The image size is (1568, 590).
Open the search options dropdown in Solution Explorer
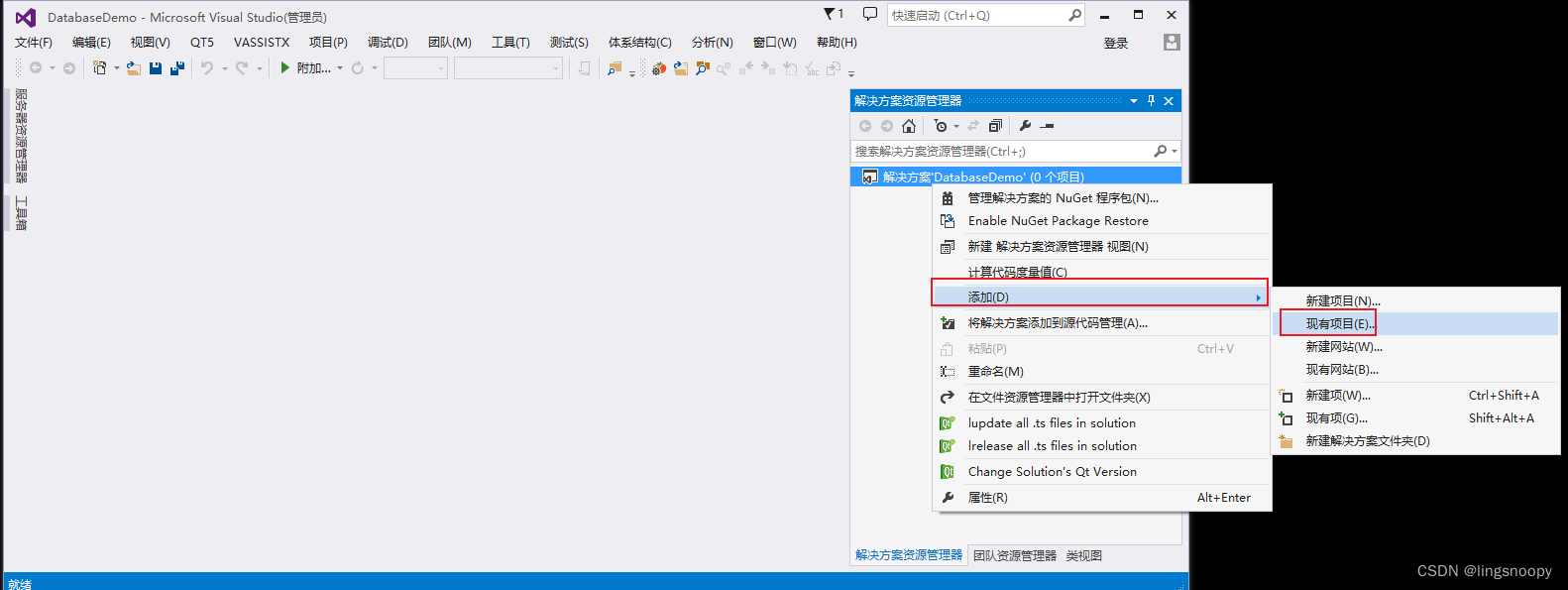(1175, 151)
